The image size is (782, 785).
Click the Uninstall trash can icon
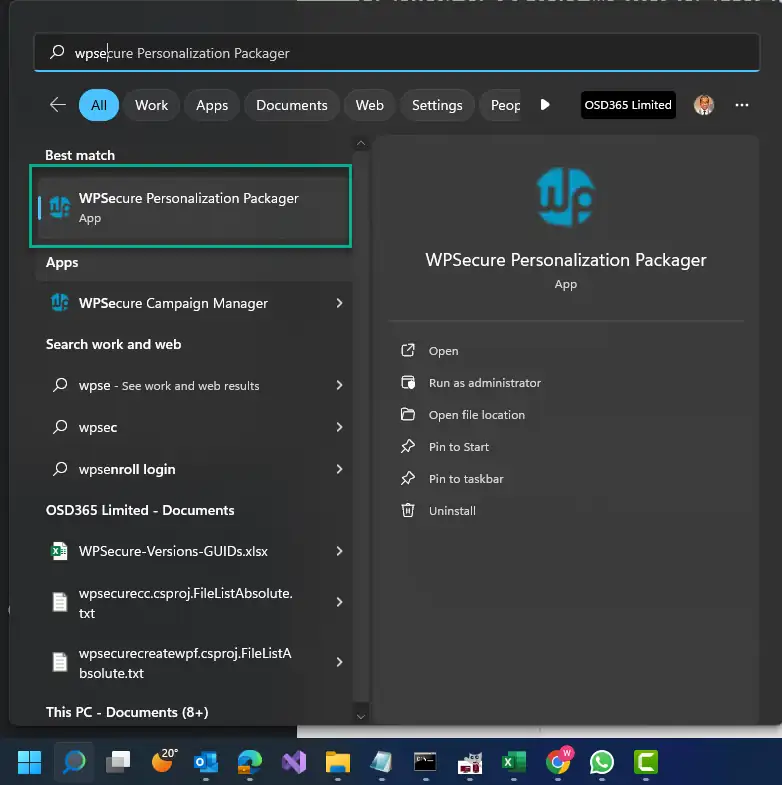[x=408, y=510]
